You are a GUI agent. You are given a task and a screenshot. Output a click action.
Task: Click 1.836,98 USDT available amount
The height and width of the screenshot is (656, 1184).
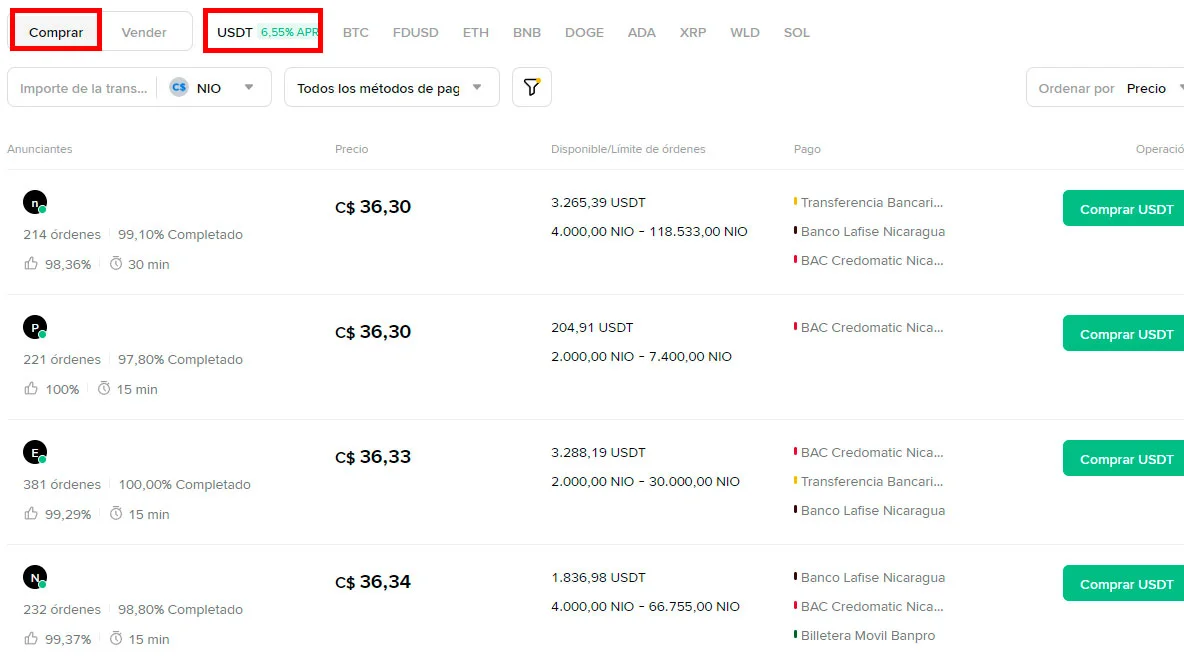click(x=598, y=577)
